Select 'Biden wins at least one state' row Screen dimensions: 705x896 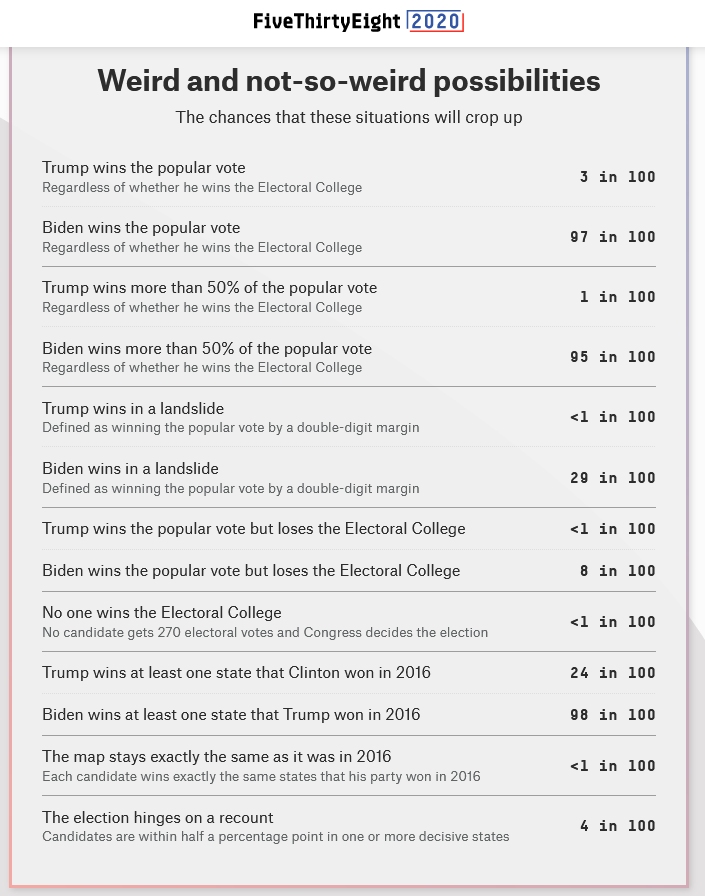pos(231,715)
